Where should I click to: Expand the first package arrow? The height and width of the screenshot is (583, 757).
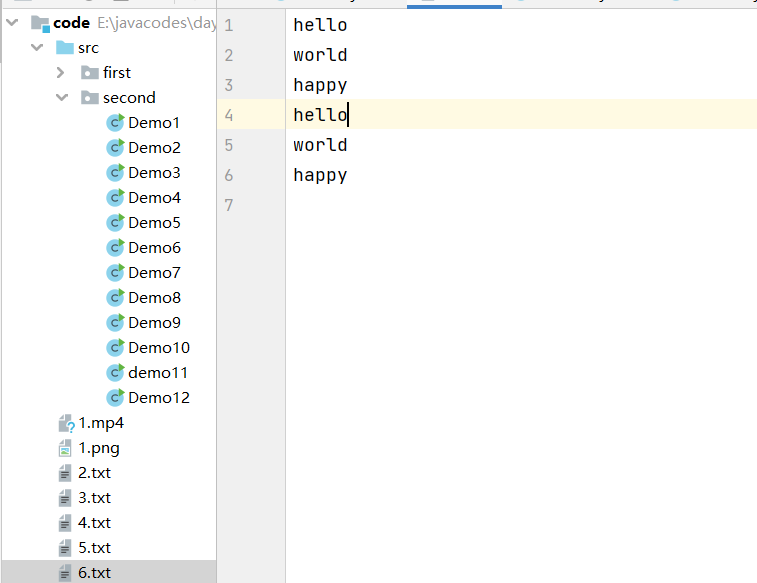pos(60,72)
